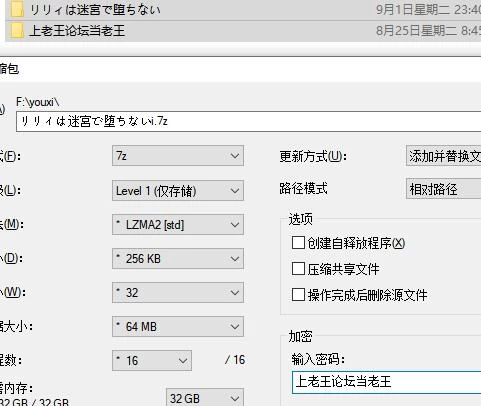
Task: Open the update mode 添加并替换 dropdown
Action: coord(443,156)
